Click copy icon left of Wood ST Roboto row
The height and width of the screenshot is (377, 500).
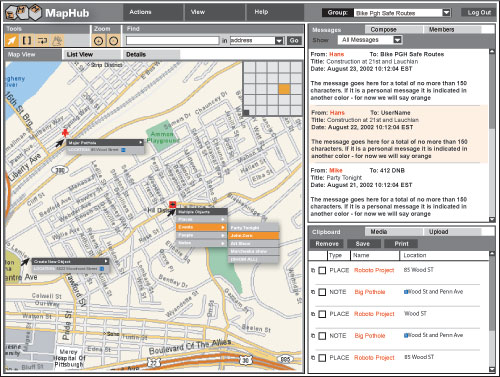313,314
